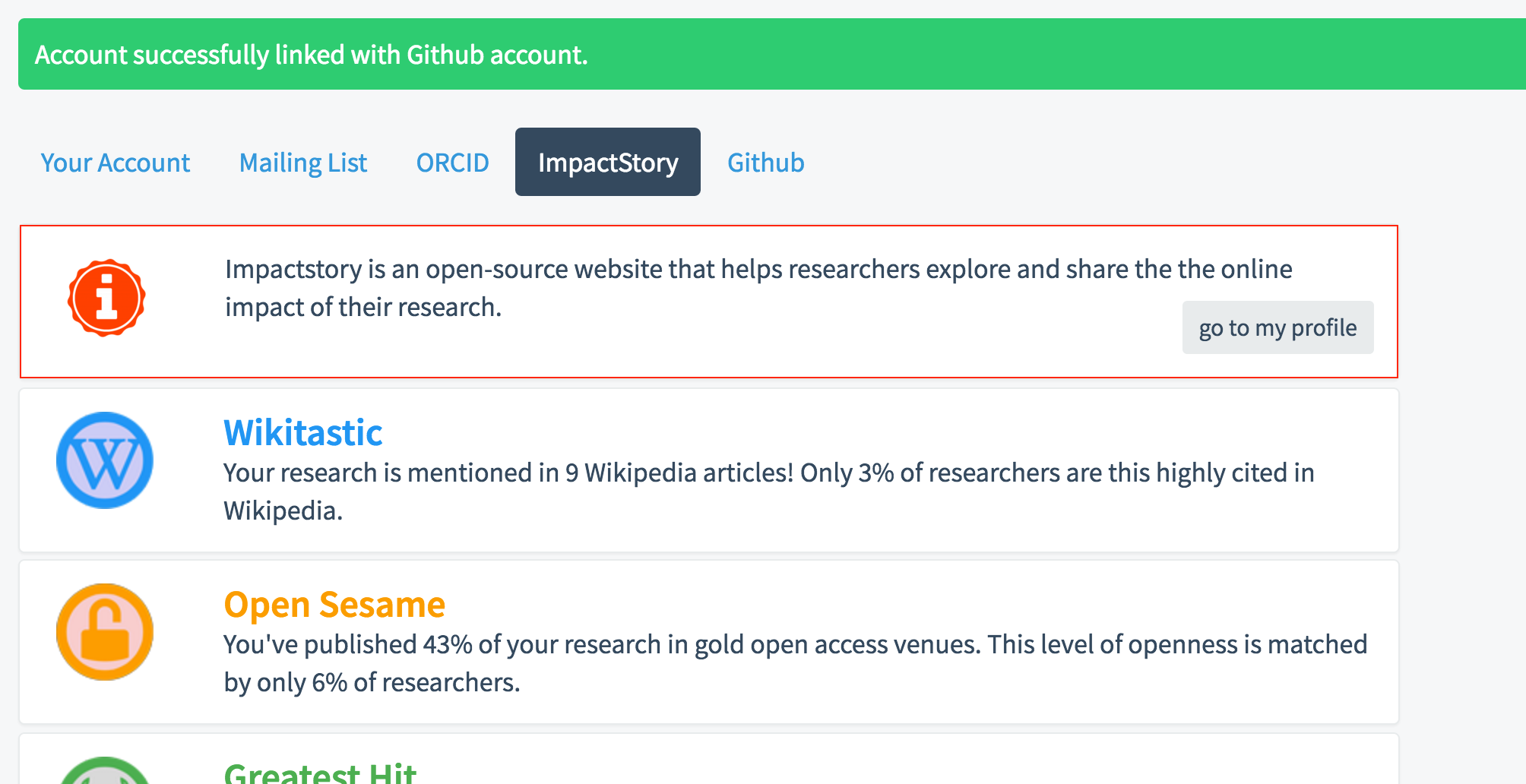Image resolution: width=1526 pixels, height=784 pixels.
Task: Select the ImpactStory tab
Action: (x=607, y=163)
